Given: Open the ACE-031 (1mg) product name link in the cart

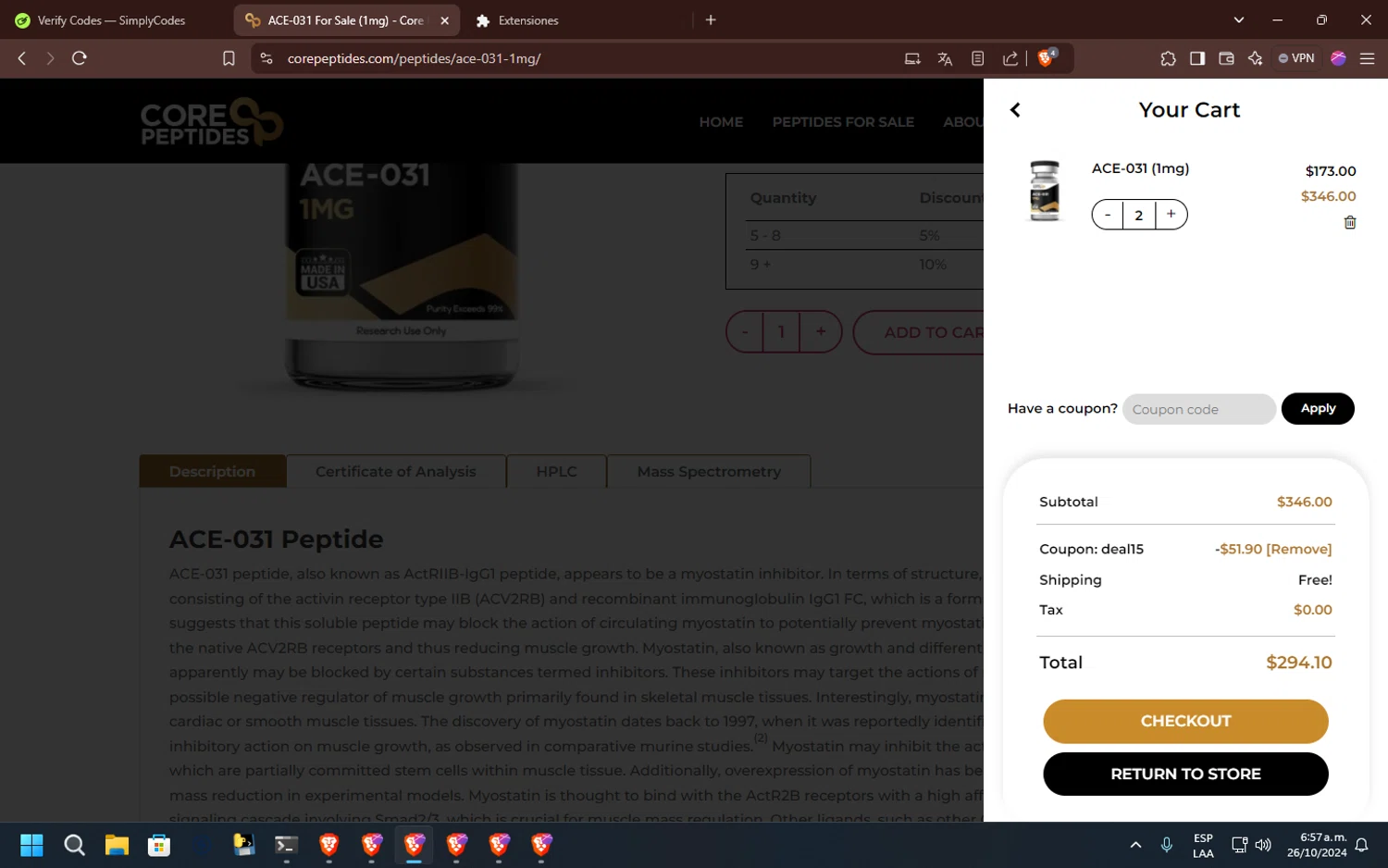Looking at the screenshot, I should tap(1140, 168).
